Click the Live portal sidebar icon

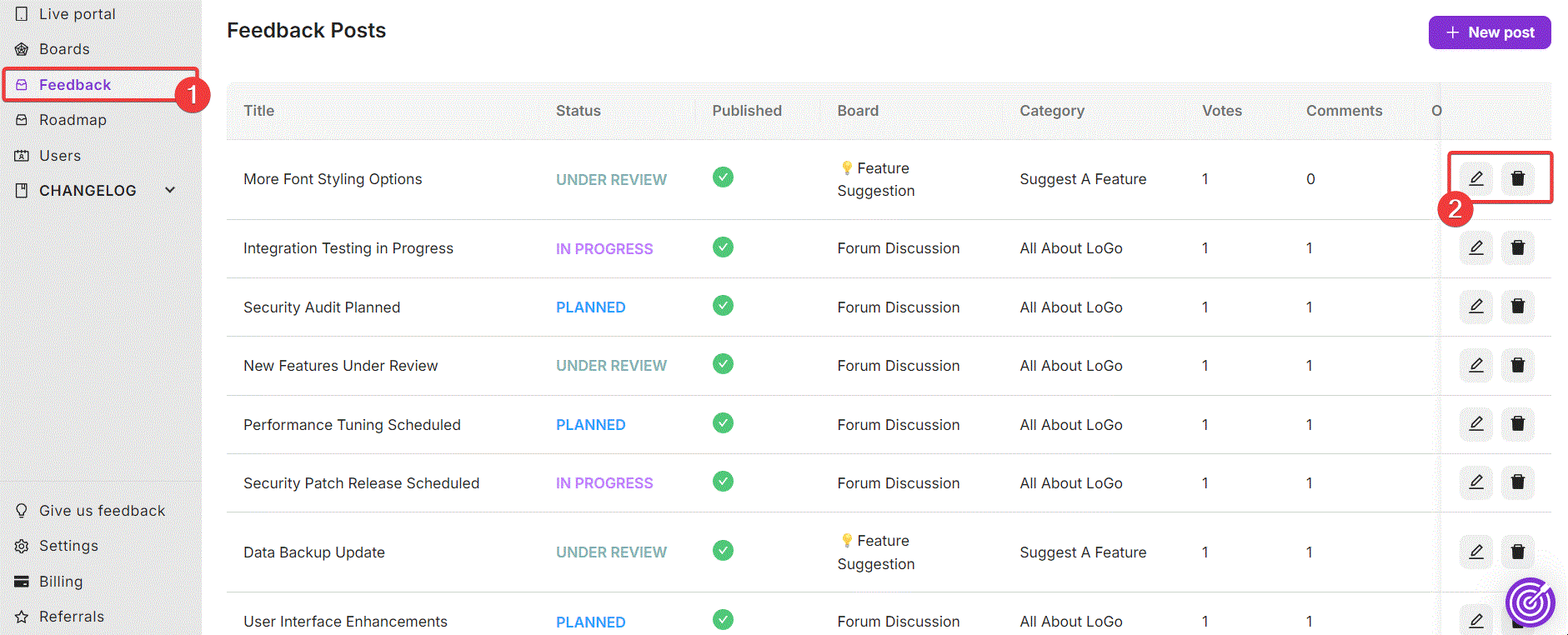[x=22, y=13]
